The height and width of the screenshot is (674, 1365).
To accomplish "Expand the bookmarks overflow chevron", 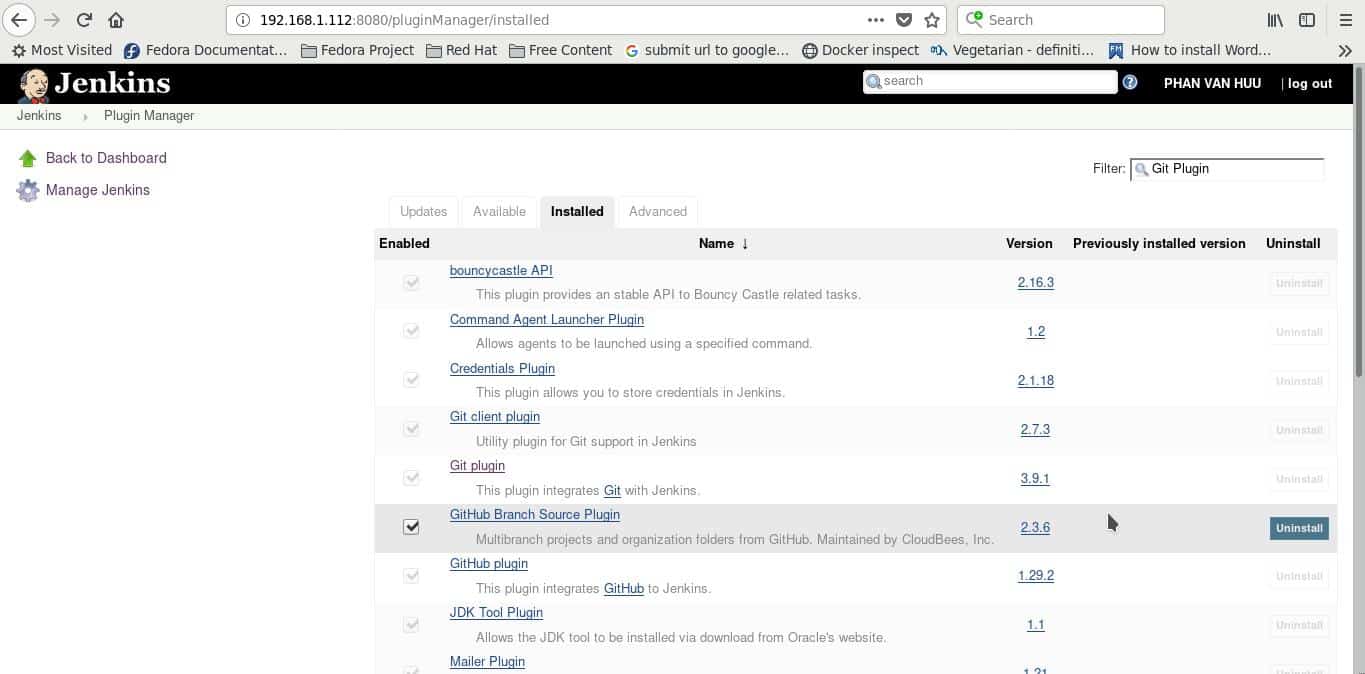I will 1345,50.
